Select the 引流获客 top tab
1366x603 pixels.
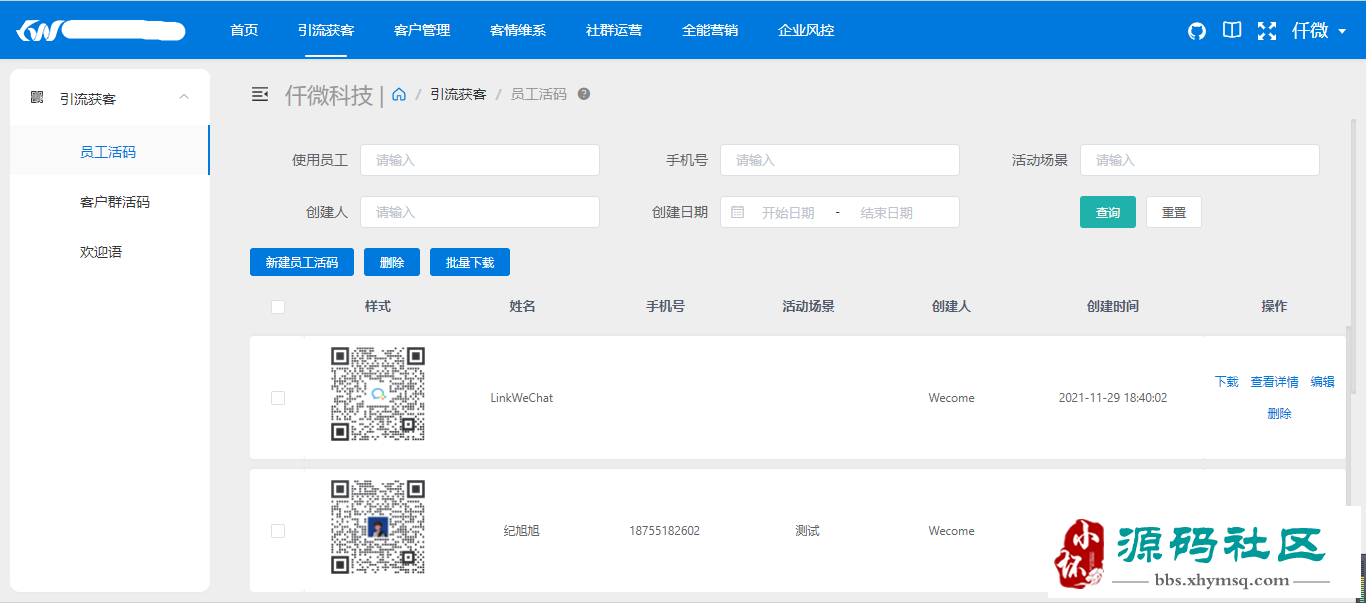pos(326,30)
